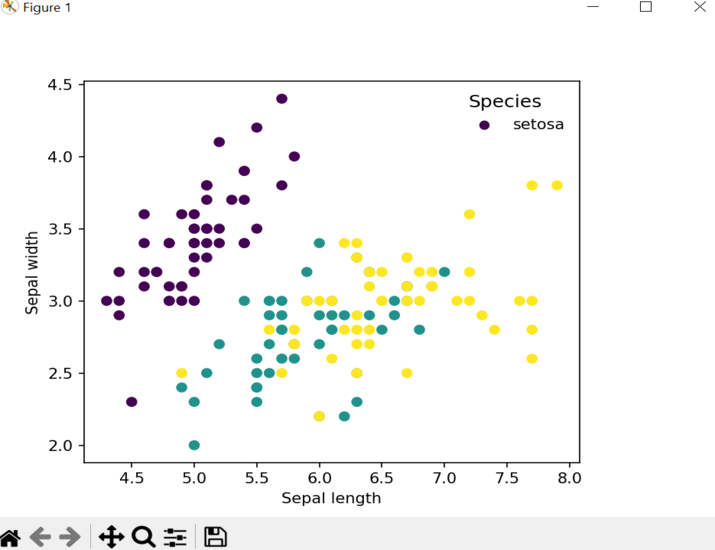Click the Figure 1 window icon
Image resolution: width=715 pixels, height=550 pixels.
(x=10, y=7)
